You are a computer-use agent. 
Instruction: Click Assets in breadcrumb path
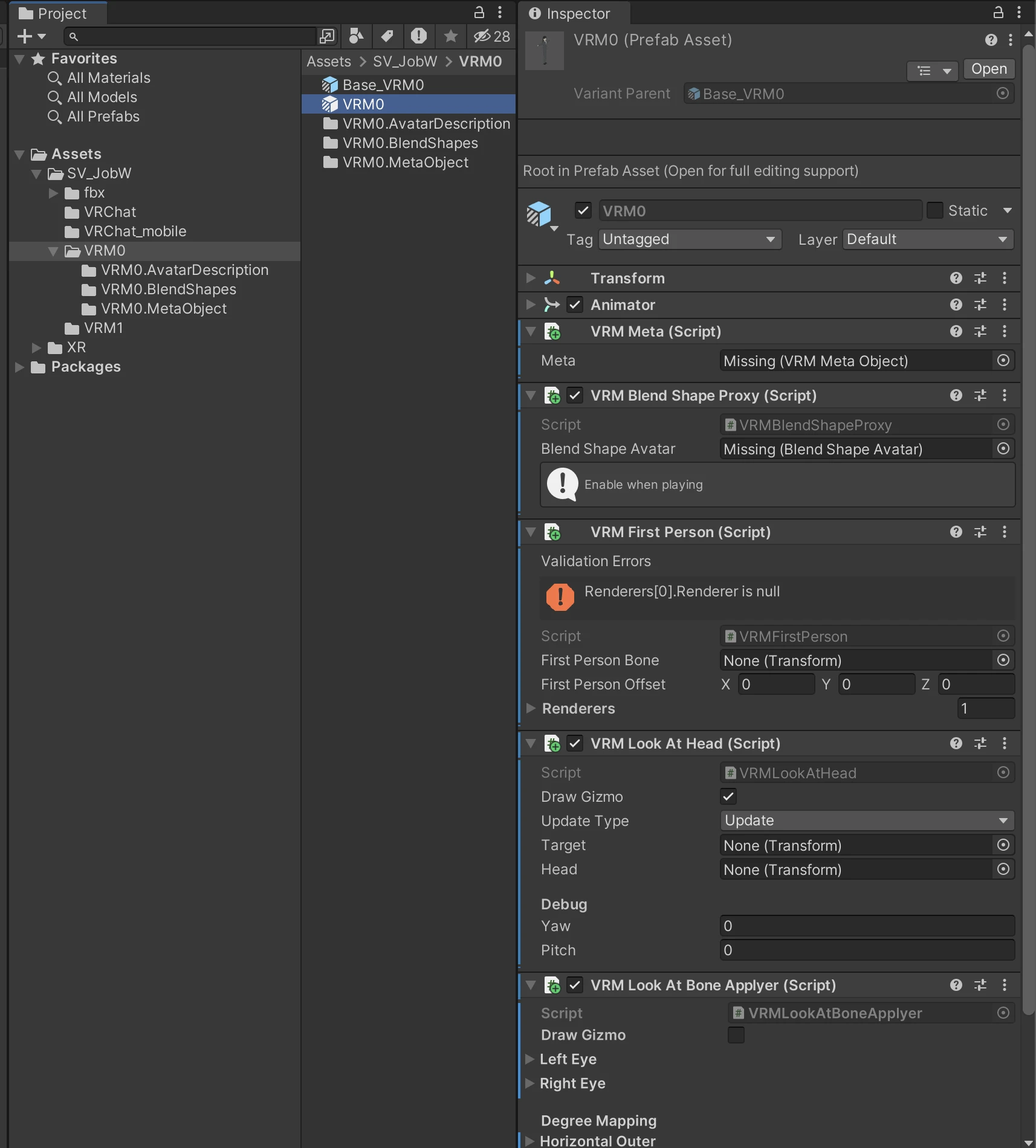(329, 62)
